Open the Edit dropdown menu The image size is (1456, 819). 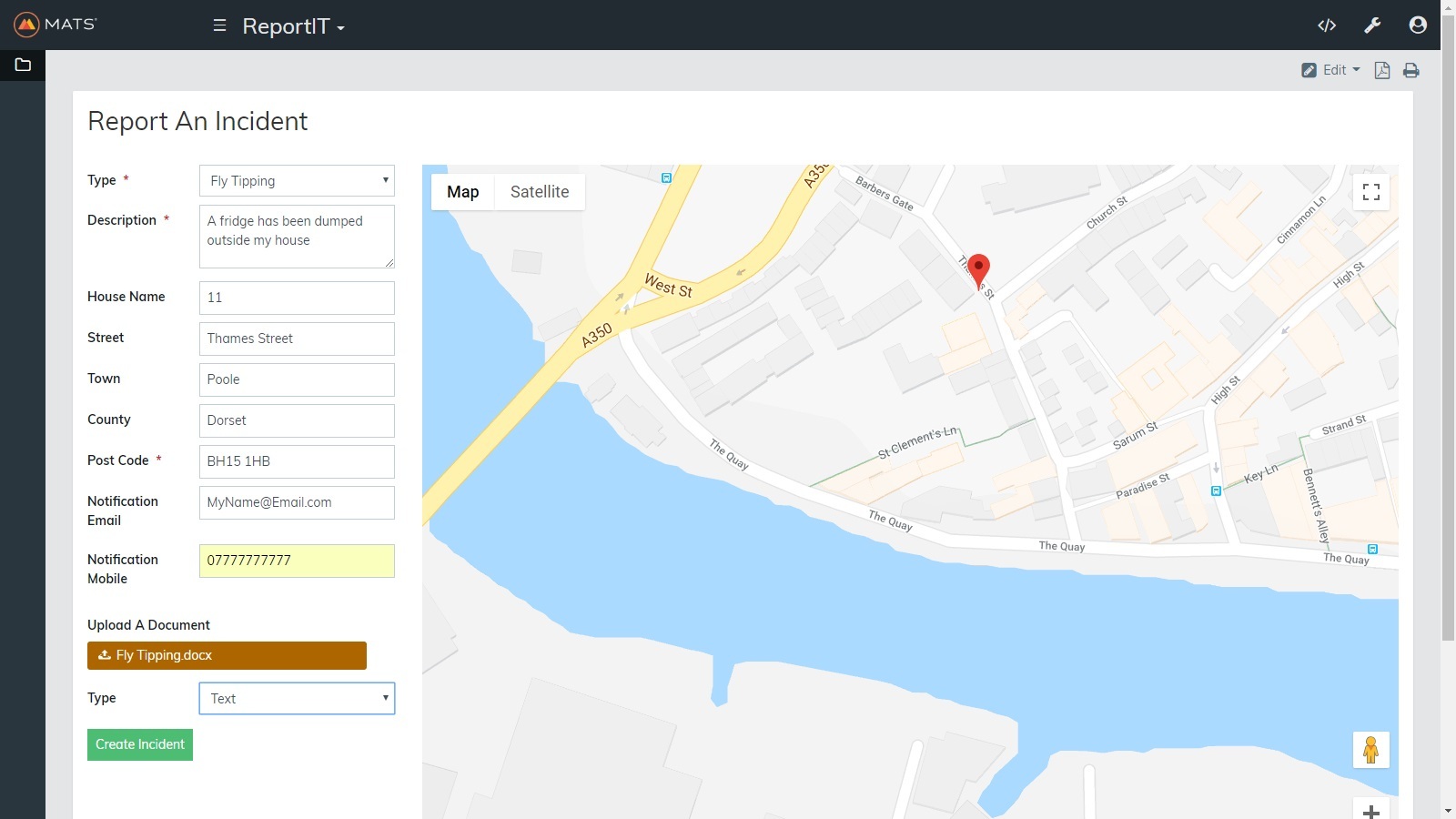[1331, 70]
